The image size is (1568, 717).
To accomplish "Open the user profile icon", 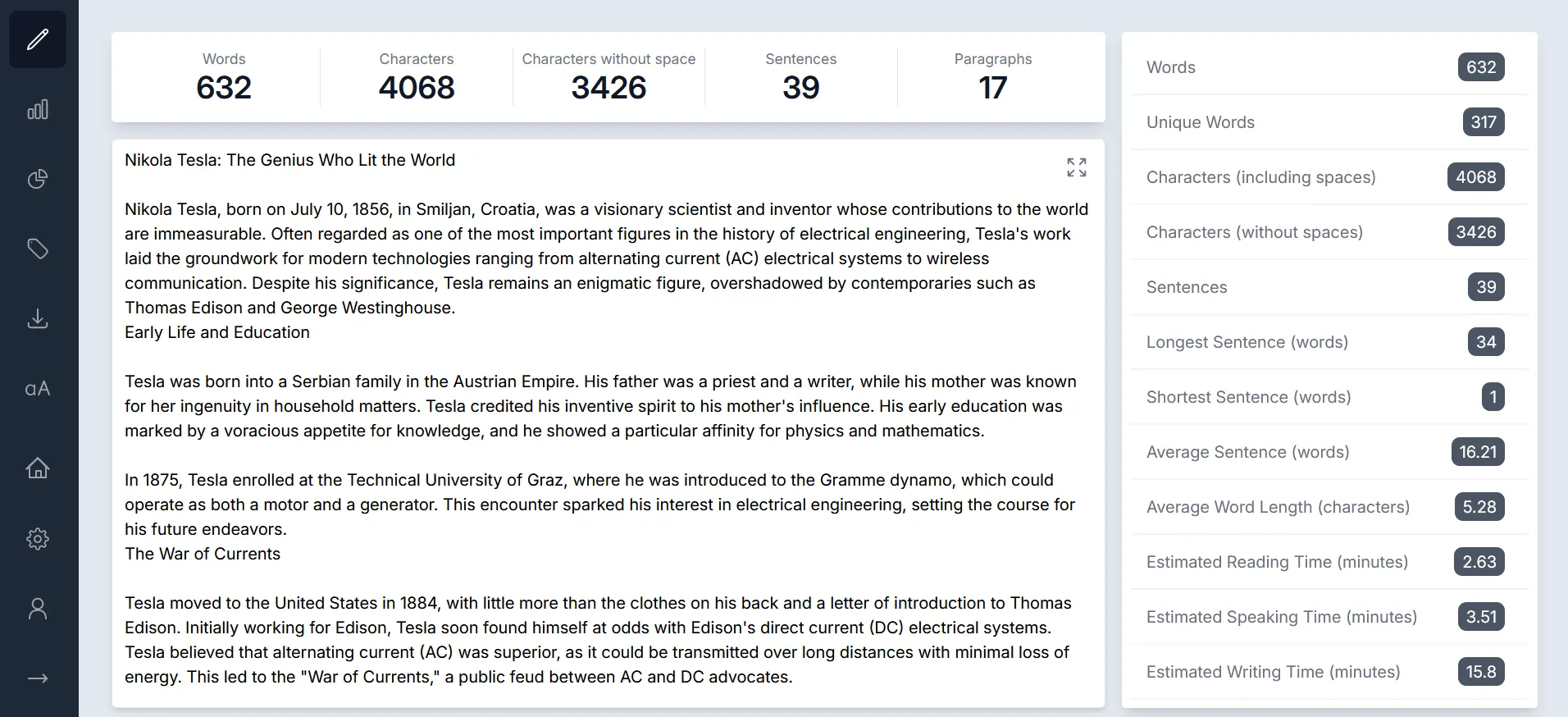I will (x=38, y=608).
